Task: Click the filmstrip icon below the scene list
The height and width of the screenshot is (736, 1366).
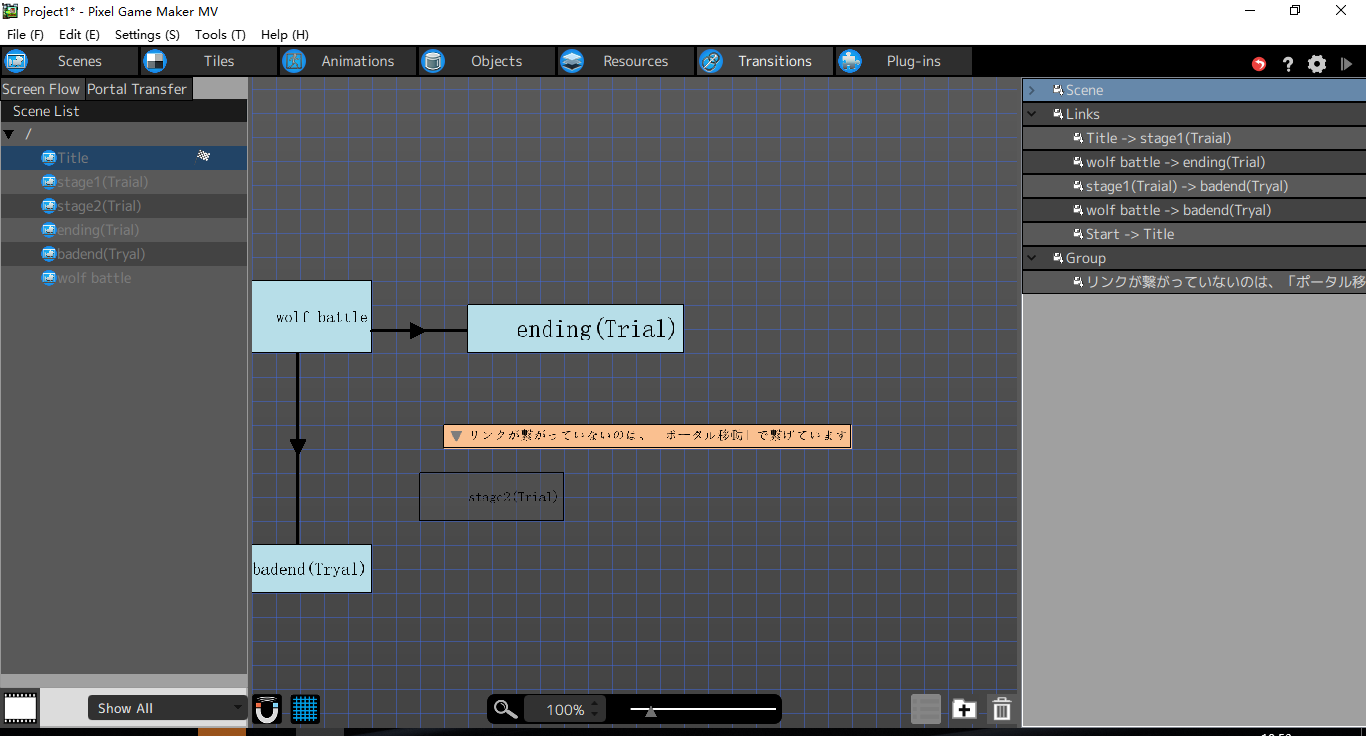Action: click(20, 708)
